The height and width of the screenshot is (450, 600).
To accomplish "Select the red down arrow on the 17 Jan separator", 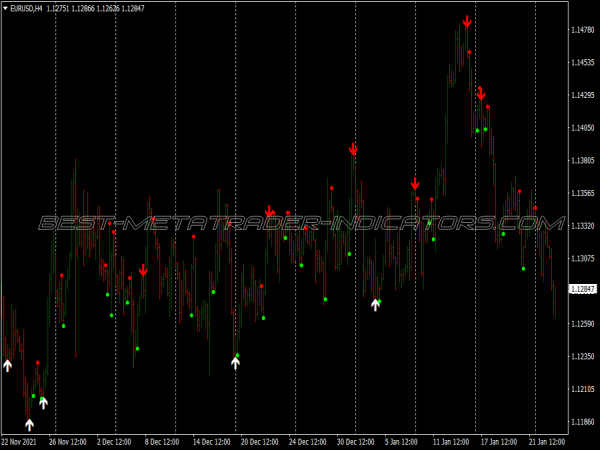I will click(x=481, y=94).
